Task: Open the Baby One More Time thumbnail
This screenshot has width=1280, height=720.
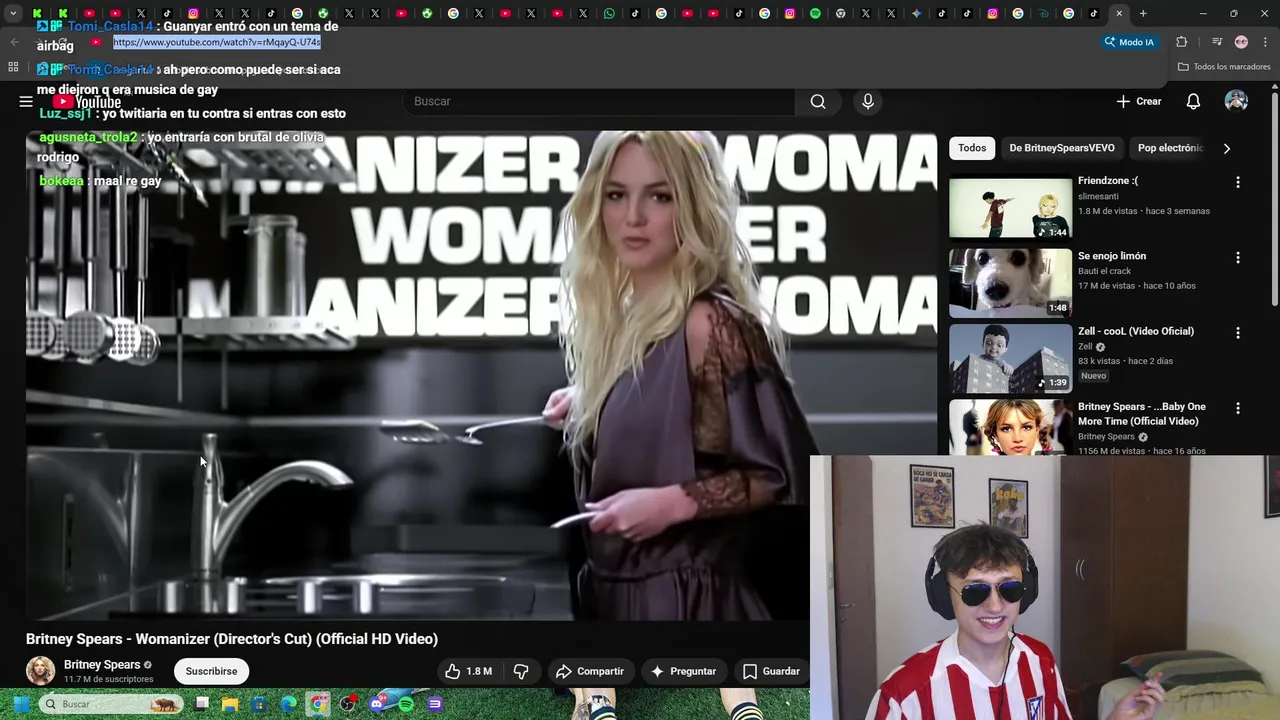Action: pyautogui.click(x=1010, y=427)
